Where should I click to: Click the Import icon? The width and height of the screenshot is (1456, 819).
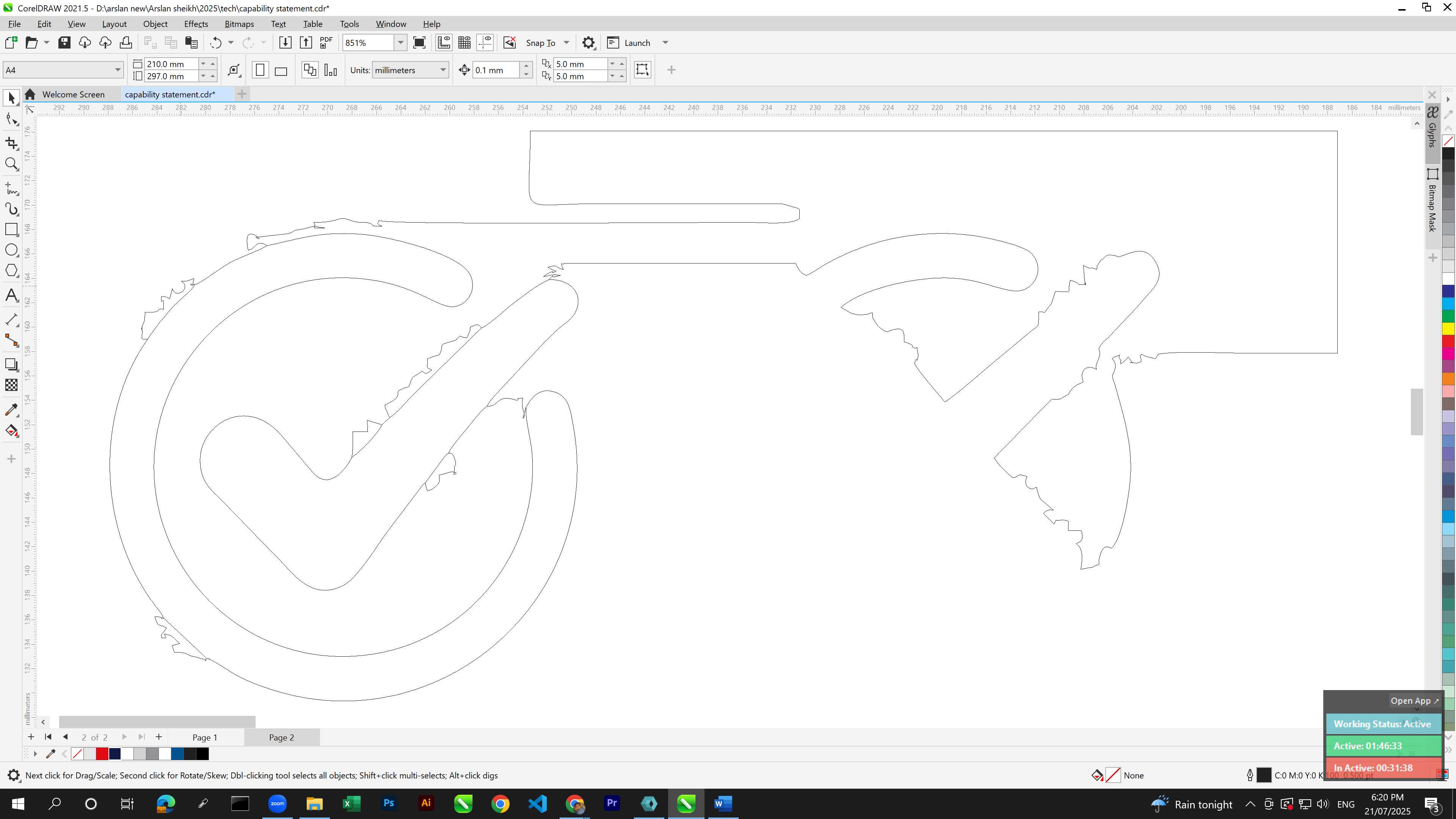coord(286,43)
